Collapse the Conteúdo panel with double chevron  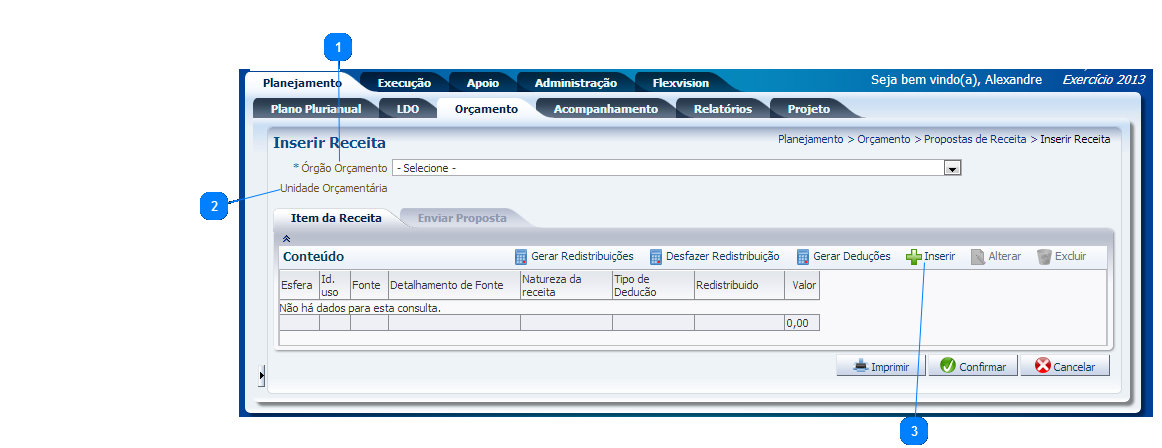pos(286,239)
